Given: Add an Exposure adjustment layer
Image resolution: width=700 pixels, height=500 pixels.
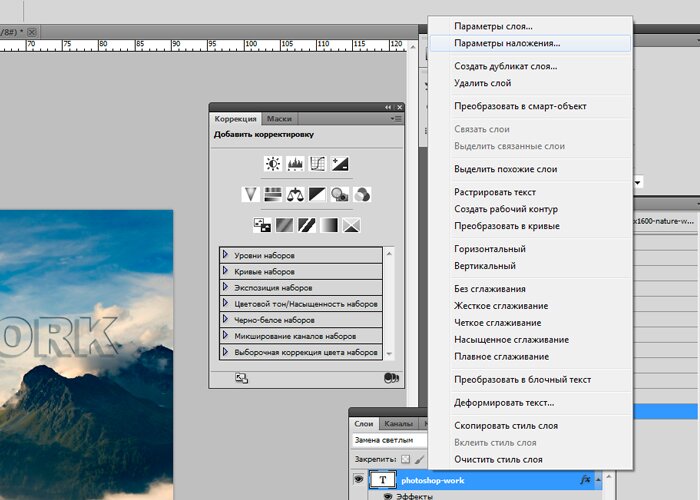Looking at the screenshot, I should pos(341,164).
